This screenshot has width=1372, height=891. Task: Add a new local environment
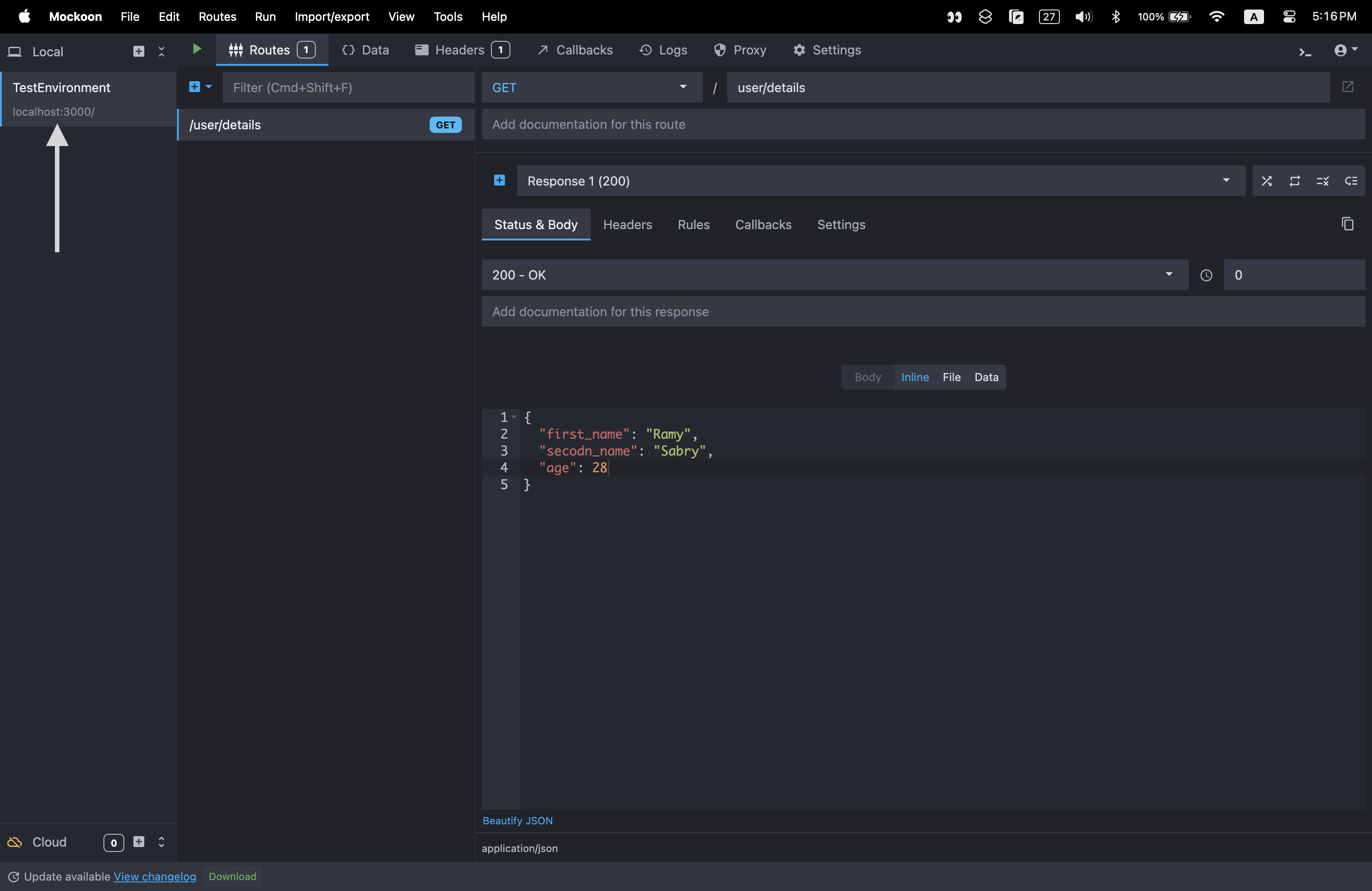coord(138,51)
